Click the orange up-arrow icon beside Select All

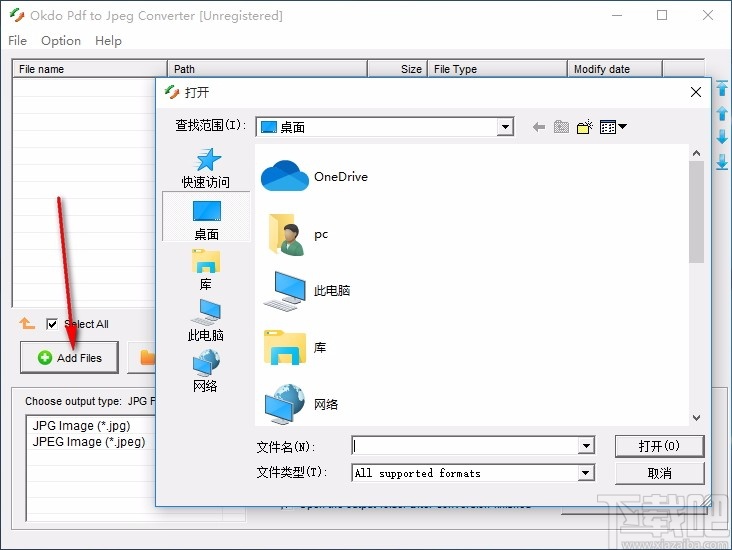[x=27, y=324]
